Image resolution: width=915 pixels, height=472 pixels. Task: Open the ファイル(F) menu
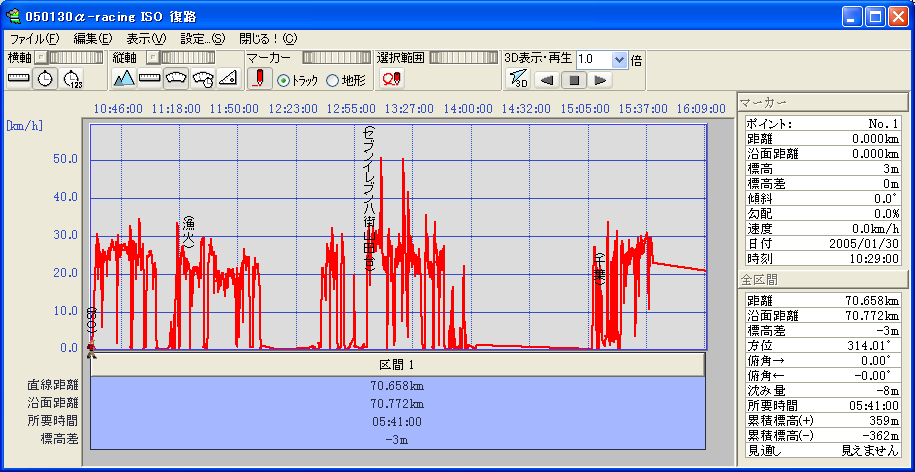(x=34, y=39)
